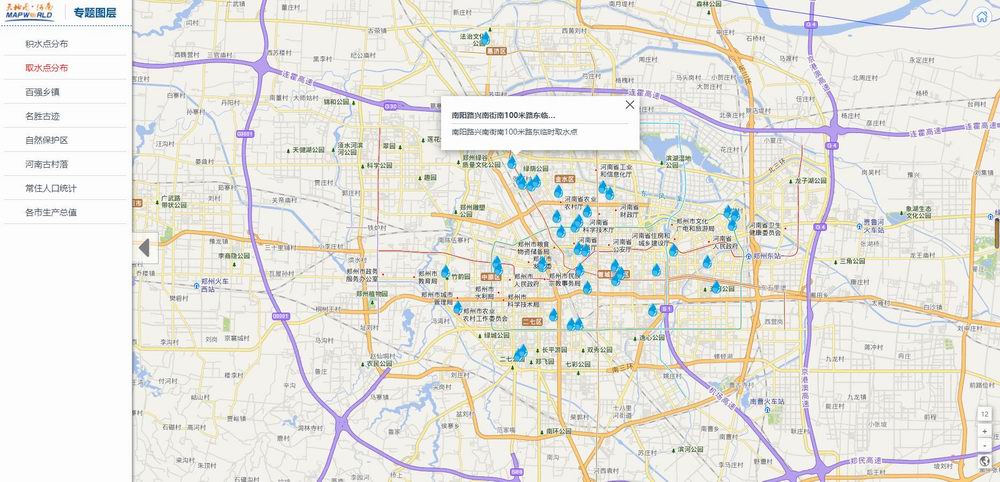Viewport: 1000px width, 482px height.
Task: Click water marker near 竹韵园
Action: click(x=446, y=271)
